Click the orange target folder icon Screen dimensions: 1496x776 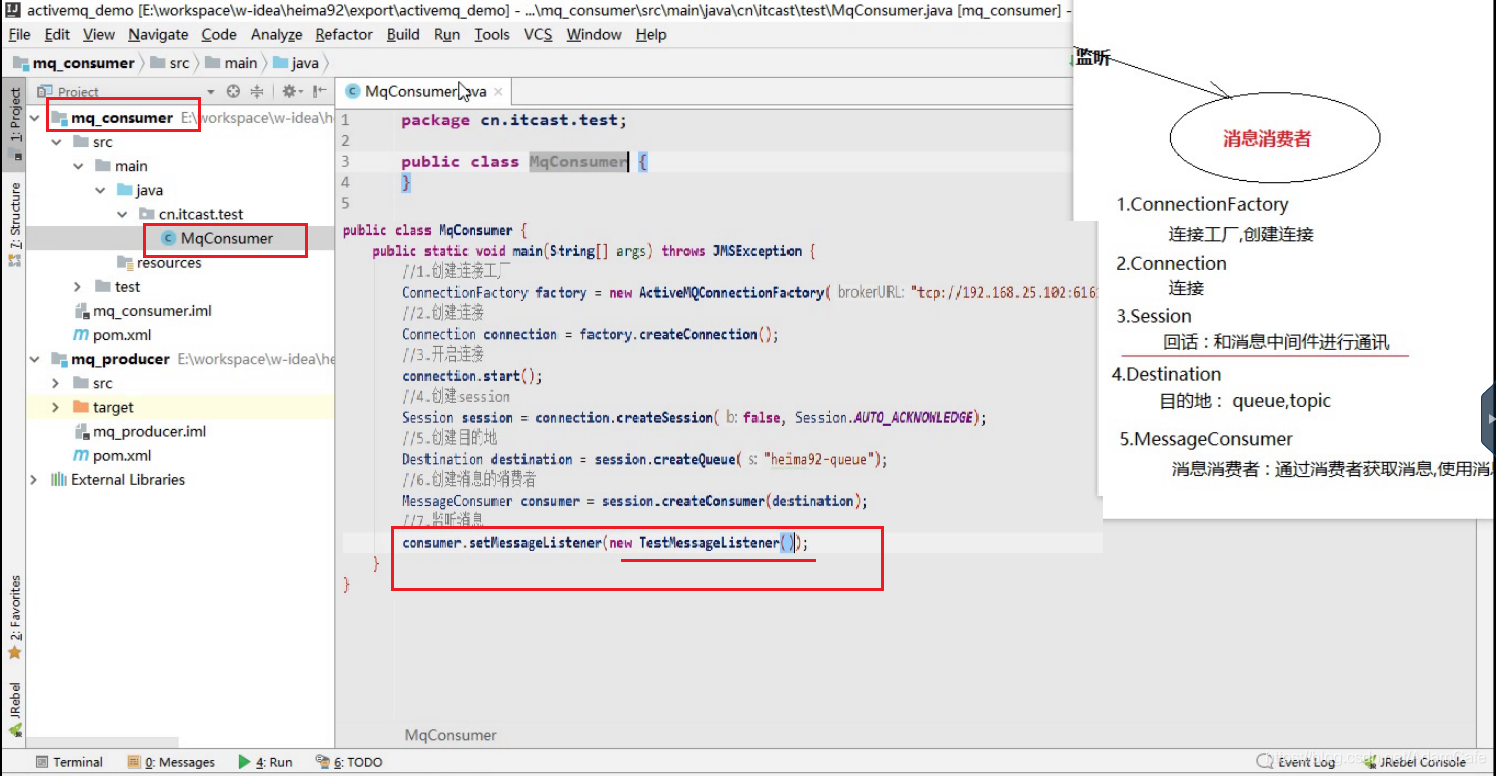click(81, 407)
